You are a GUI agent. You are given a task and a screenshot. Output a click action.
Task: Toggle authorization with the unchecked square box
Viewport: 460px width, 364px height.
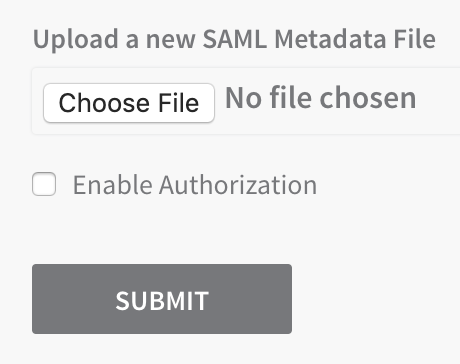coord(44,184)
